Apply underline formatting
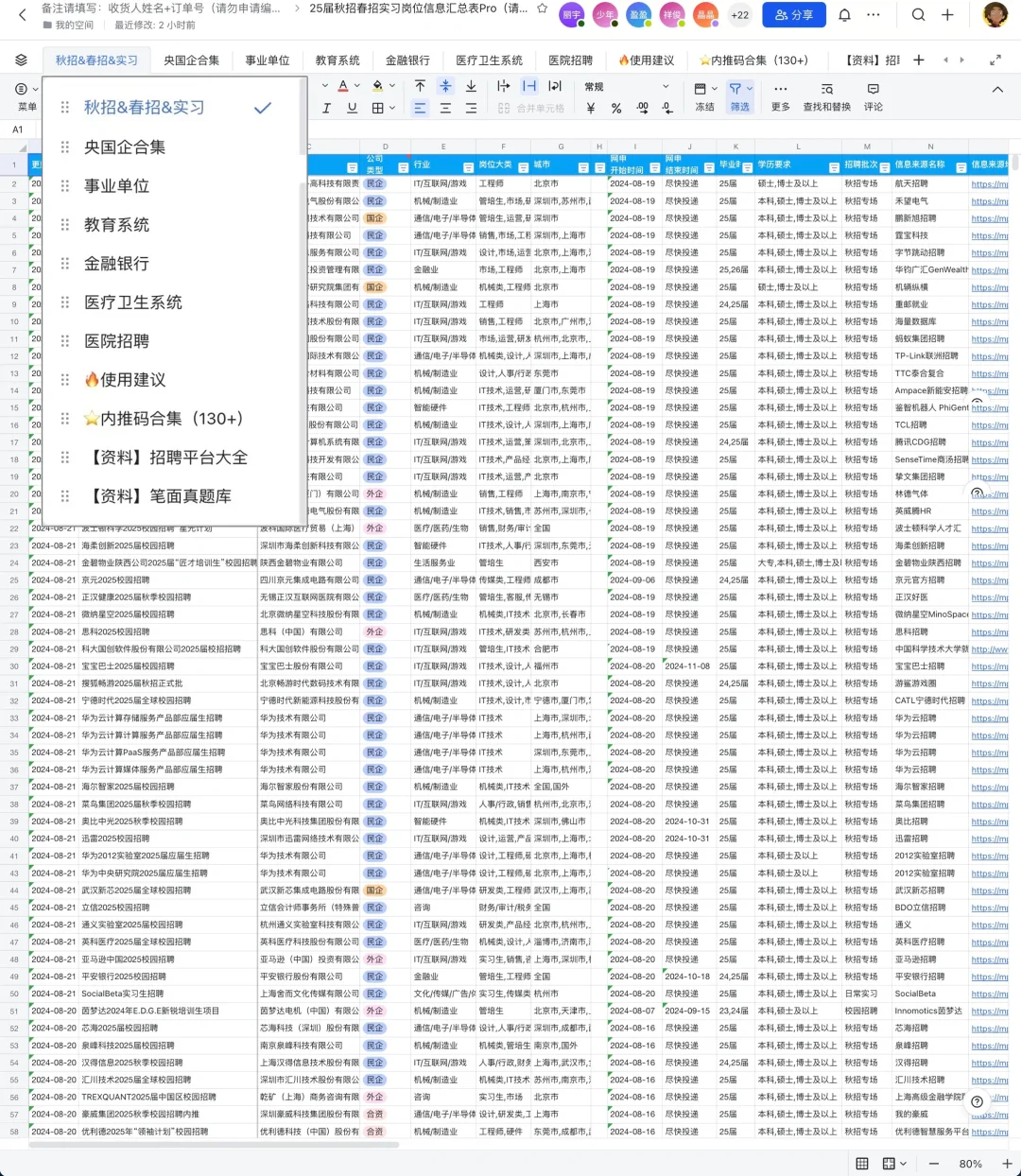Screen dimensions: 1021x1176 [352, 109]
